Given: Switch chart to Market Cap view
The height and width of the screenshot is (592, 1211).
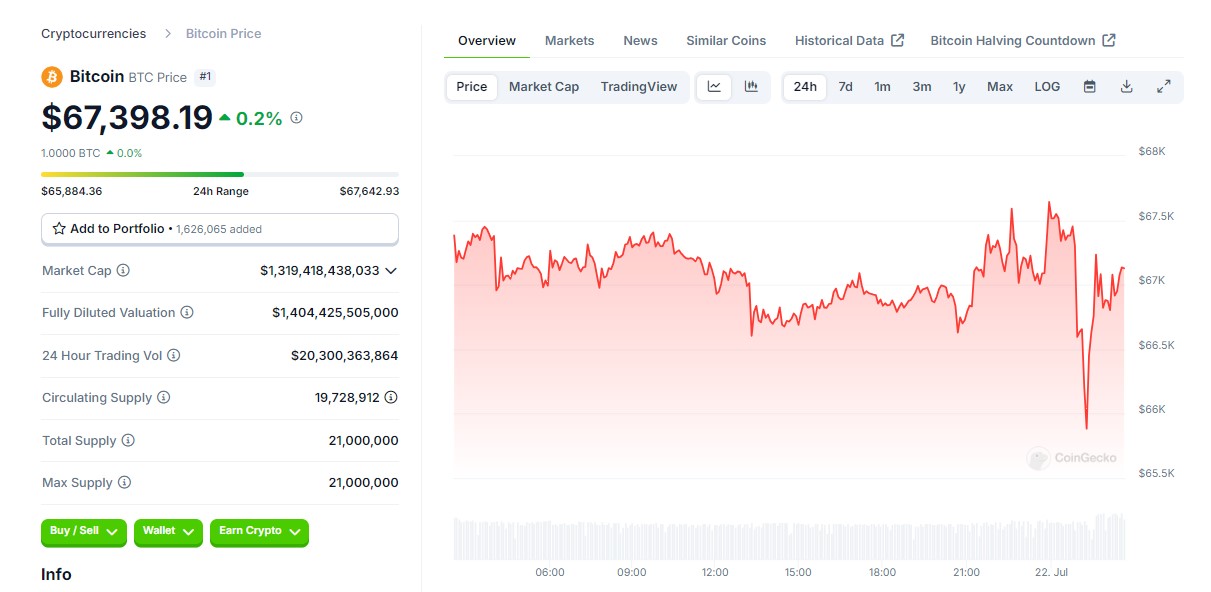Looking at the screenshot, I should tap(544, 87).
